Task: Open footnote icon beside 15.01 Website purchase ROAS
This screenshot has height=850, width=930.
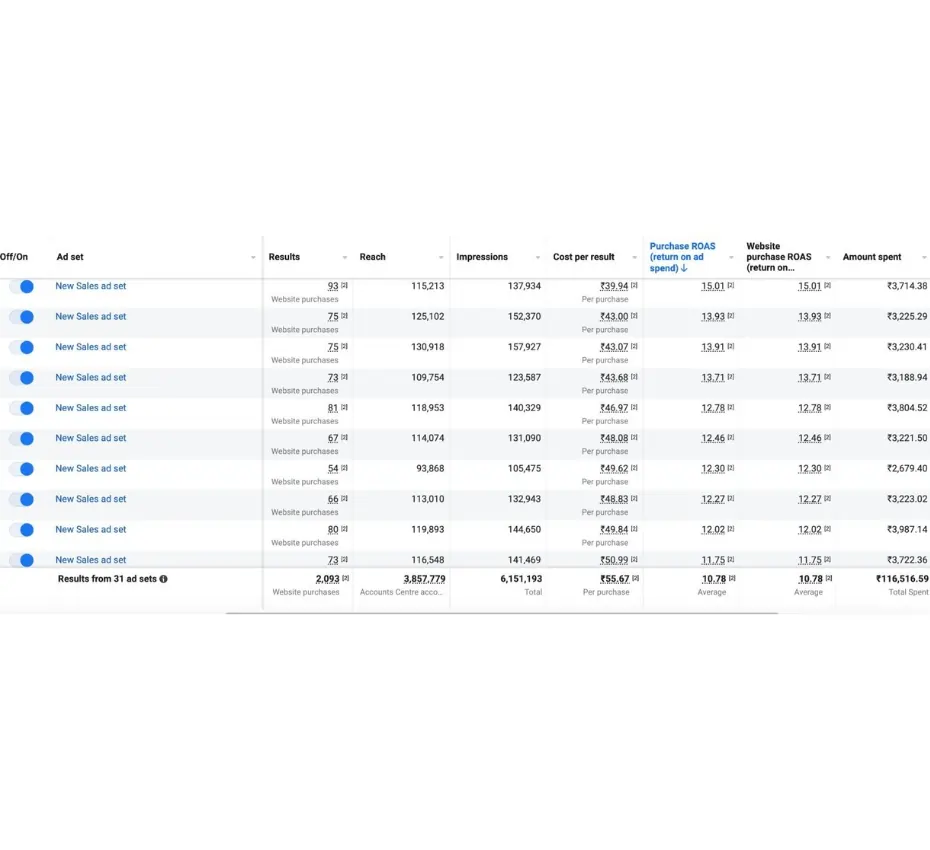Action: point(827,285)
